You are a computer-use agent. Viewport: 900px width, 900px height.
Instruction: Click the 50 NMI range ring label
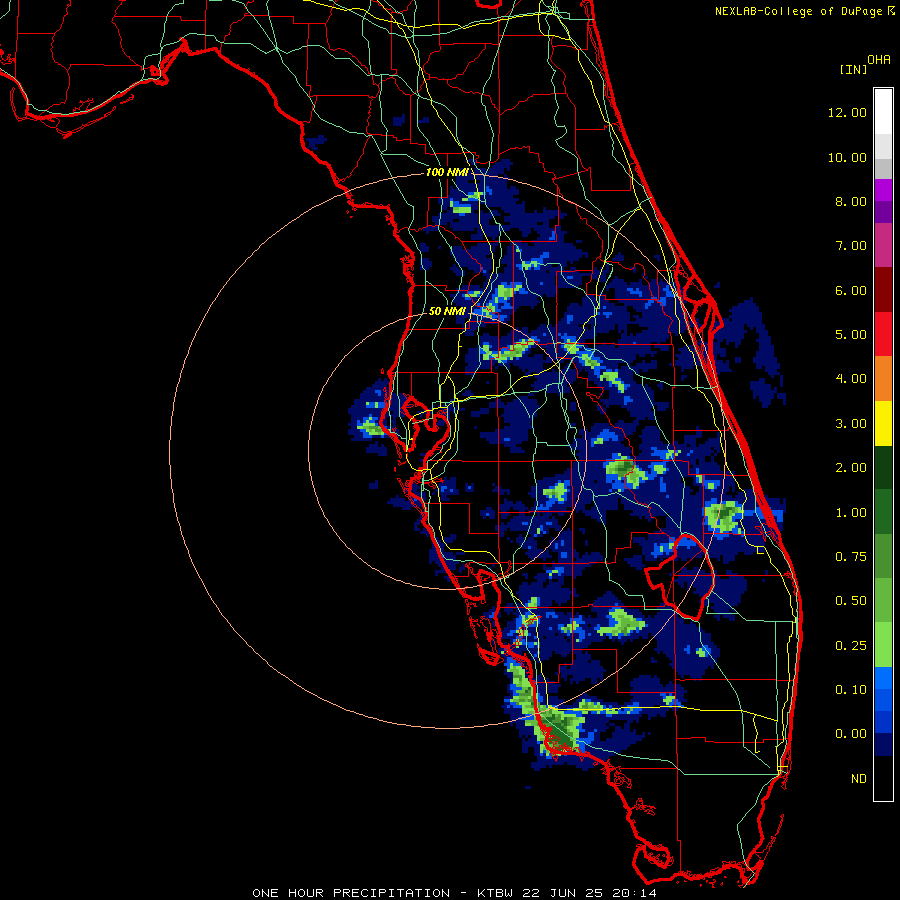[x=447, y=311]
